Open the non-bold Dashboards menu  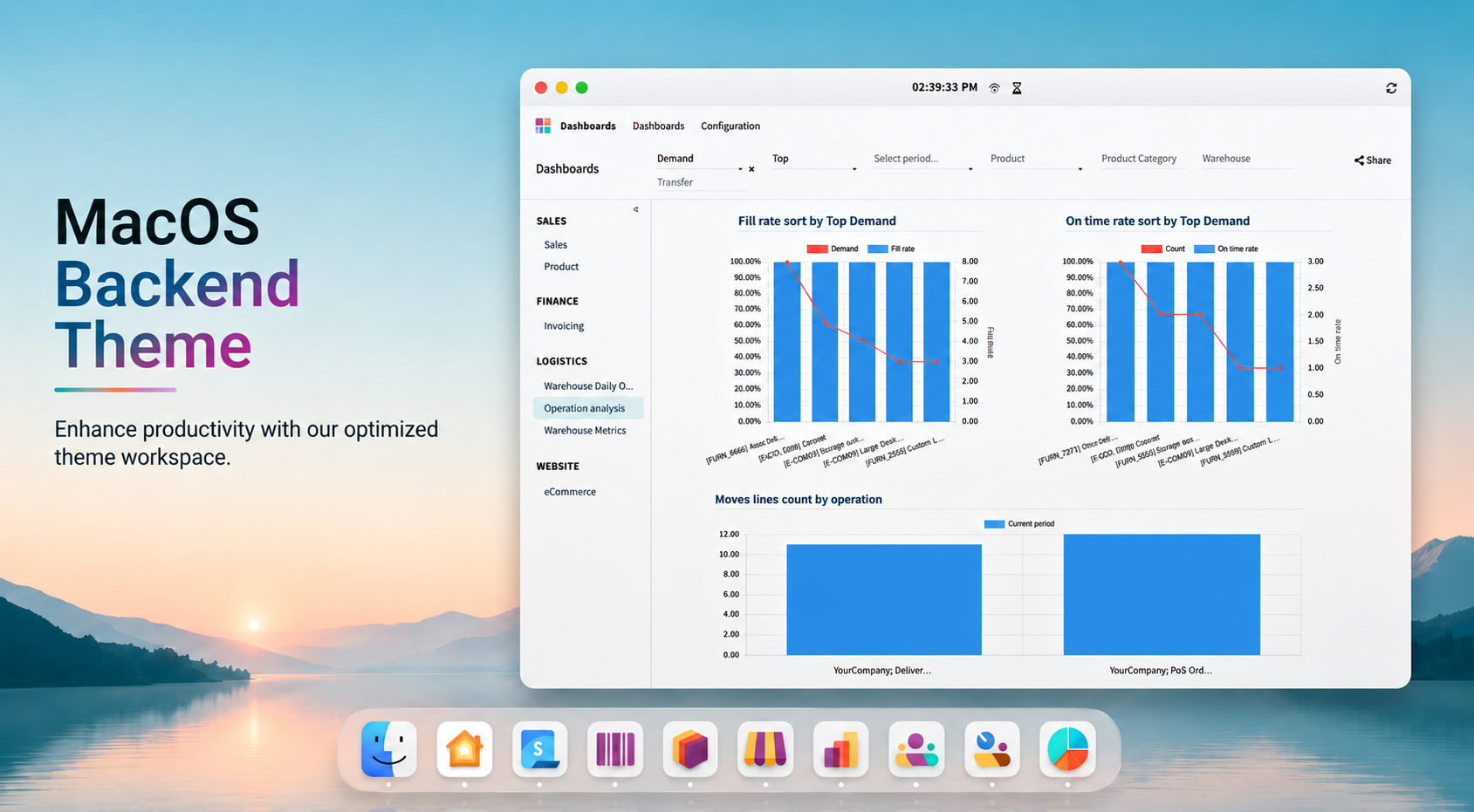(x=659, y=126)
